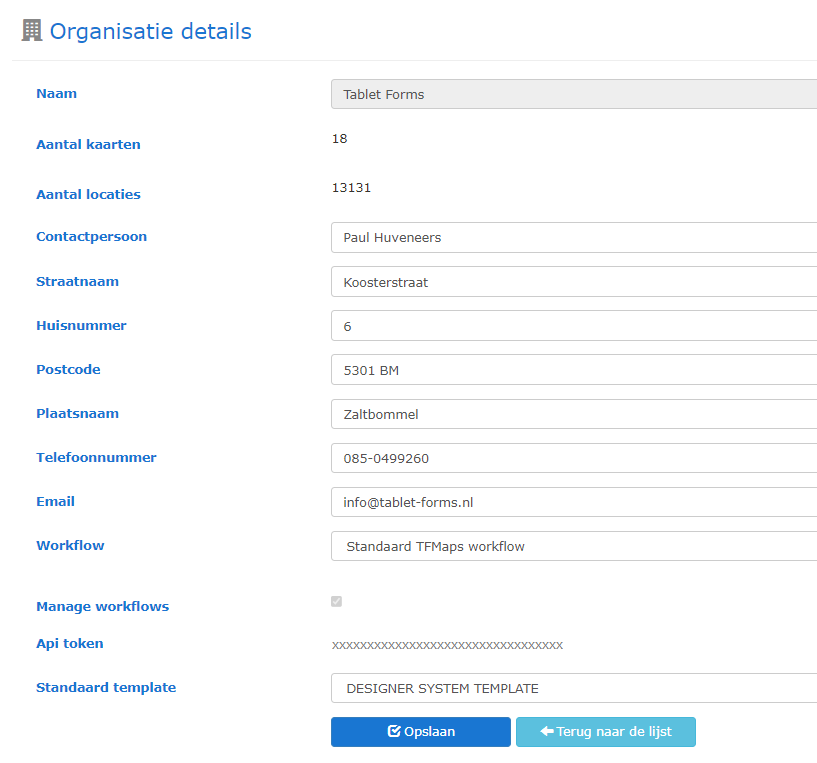The width and height of the screenshot is (817, 763).
Task: Click the Aantal locaties value 13131
Action: (x=351, y=188)
